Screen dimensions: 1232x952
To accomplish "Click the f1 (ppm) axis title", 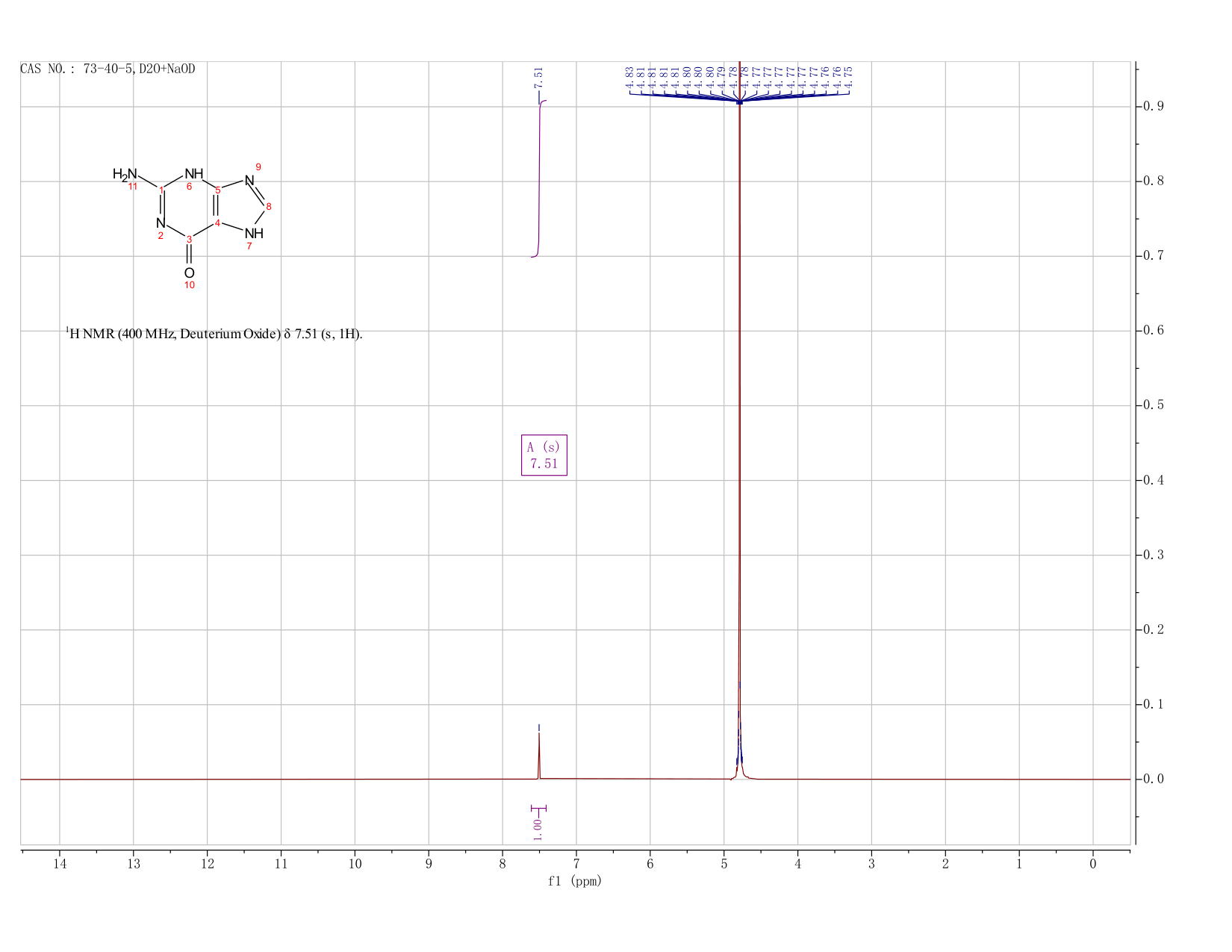I will click(x=575, y=881).
